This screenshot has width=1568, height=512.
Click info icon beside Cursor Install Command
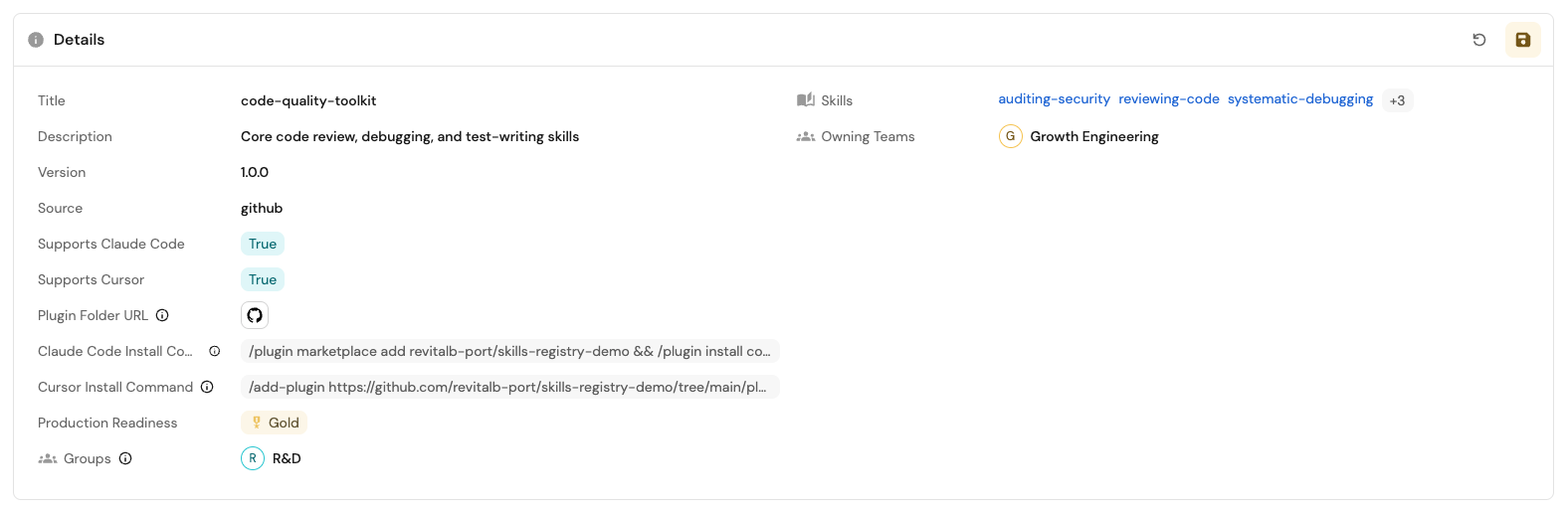tap(207, 387)
